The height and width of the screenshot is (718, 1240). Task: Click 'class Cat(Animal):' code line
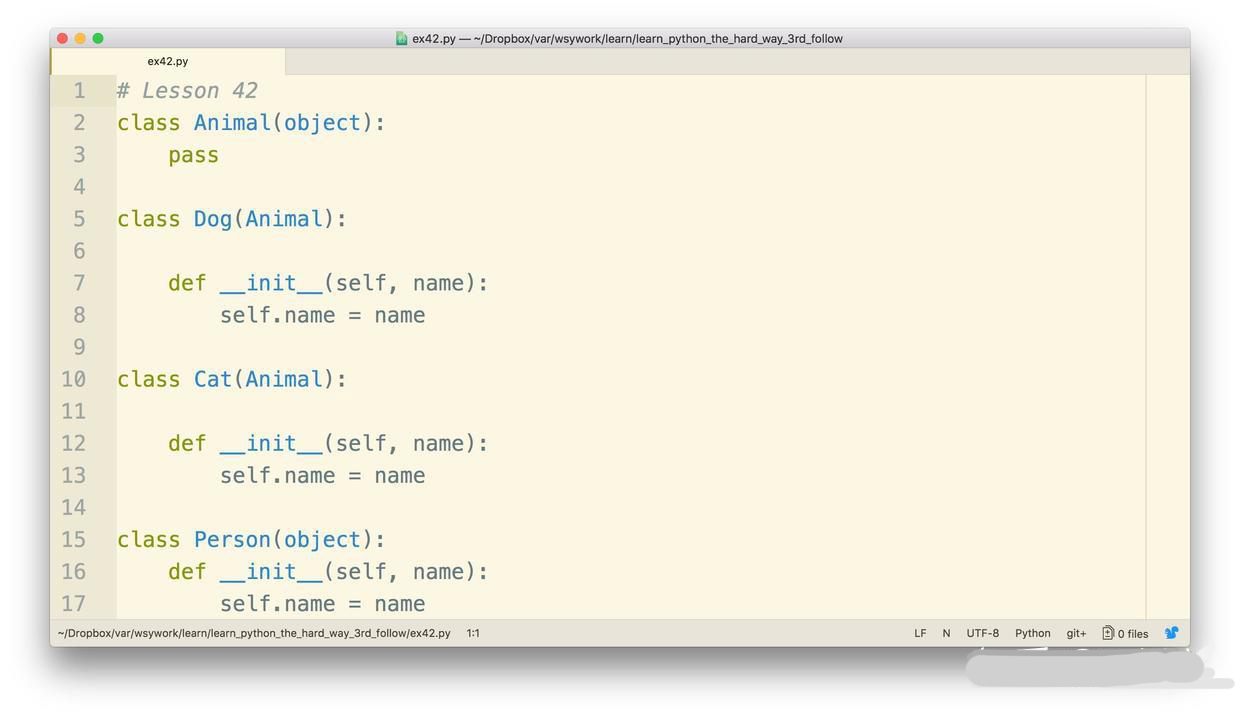[232, 379]
